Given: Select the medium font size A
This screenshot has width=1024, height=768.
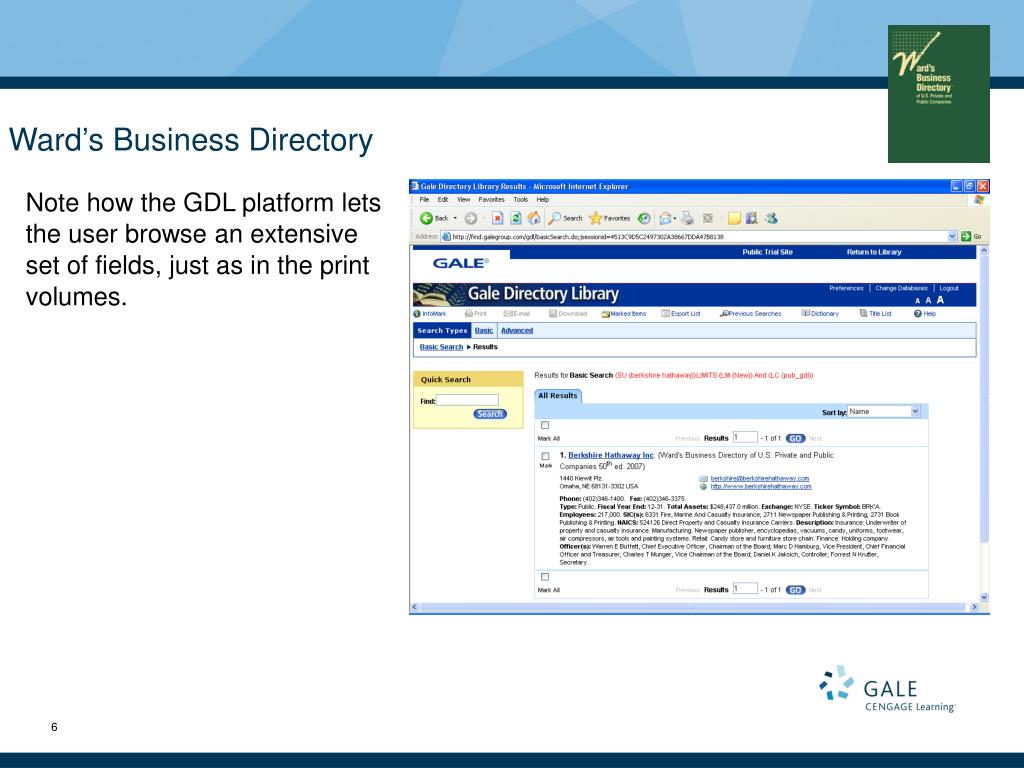Looking at the screenshot, I should (x=928, y=300).
